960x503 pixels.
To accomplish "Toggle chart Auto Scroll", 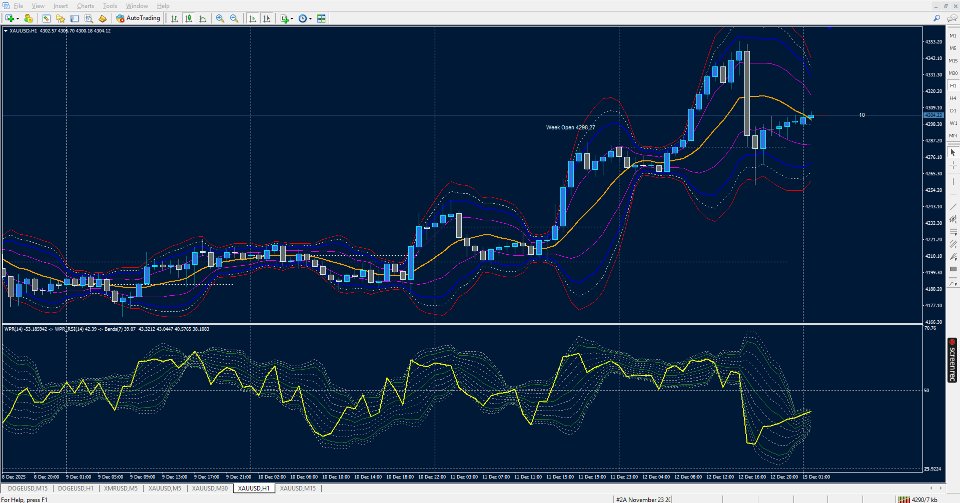I will (252, 18).
